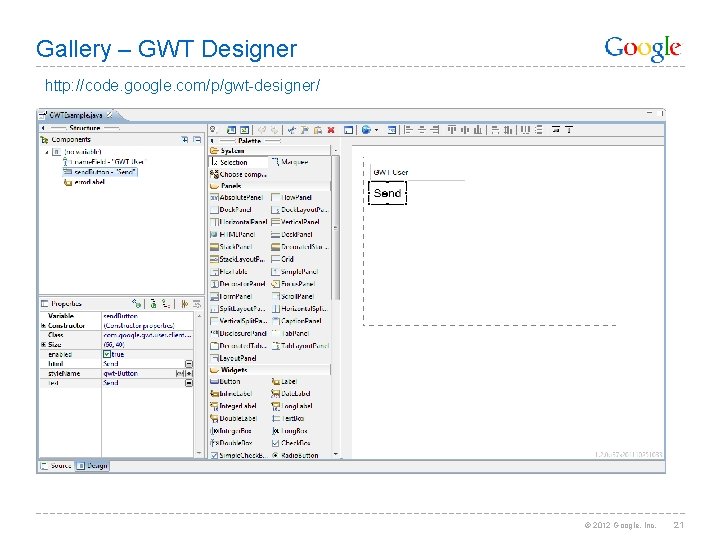
Task: Open the dropdown arrow beside the globe icon
Action: [377, 130]
